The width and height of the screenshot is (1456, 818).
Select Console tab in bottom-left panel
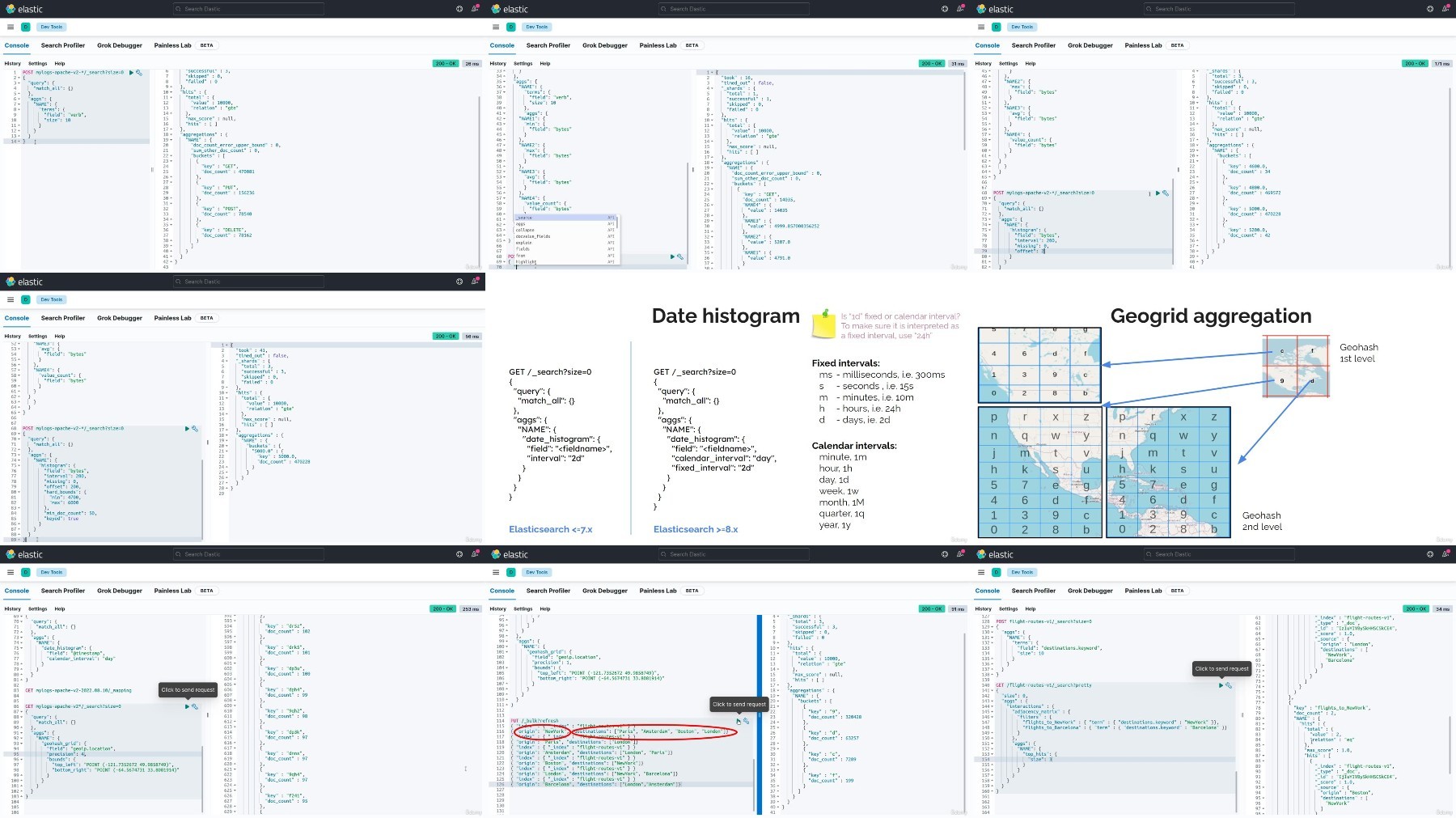point(16,591)
